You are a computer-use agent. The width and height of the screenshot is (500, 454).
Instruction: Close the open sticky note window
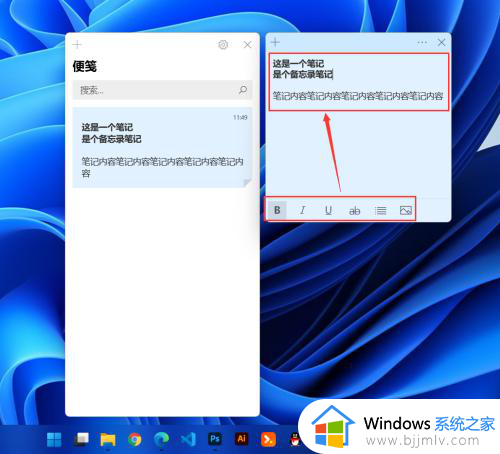(x=441, y=42)
